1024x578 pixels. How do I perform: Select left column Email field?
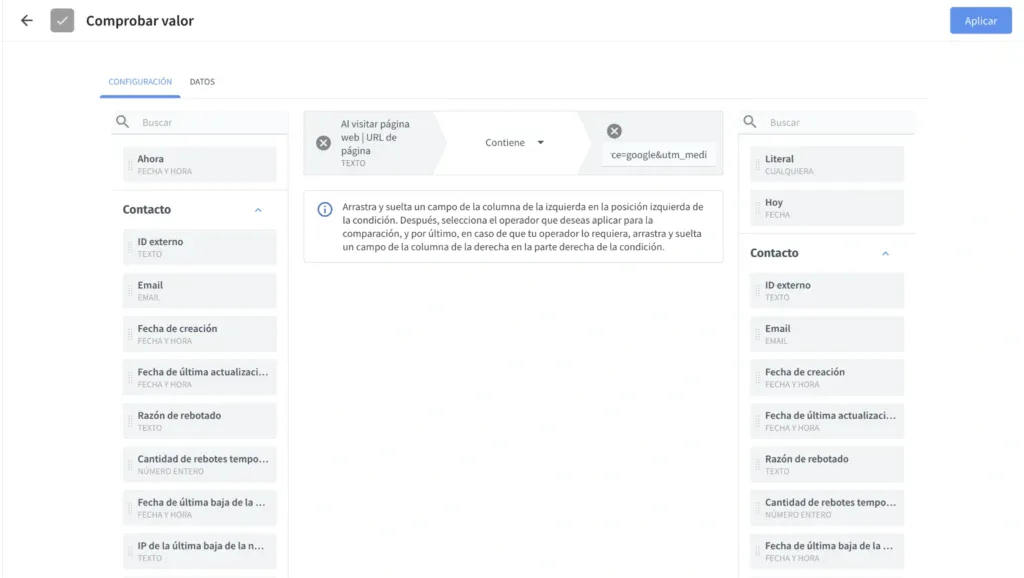pyautogui.click(x=199, y=291)
